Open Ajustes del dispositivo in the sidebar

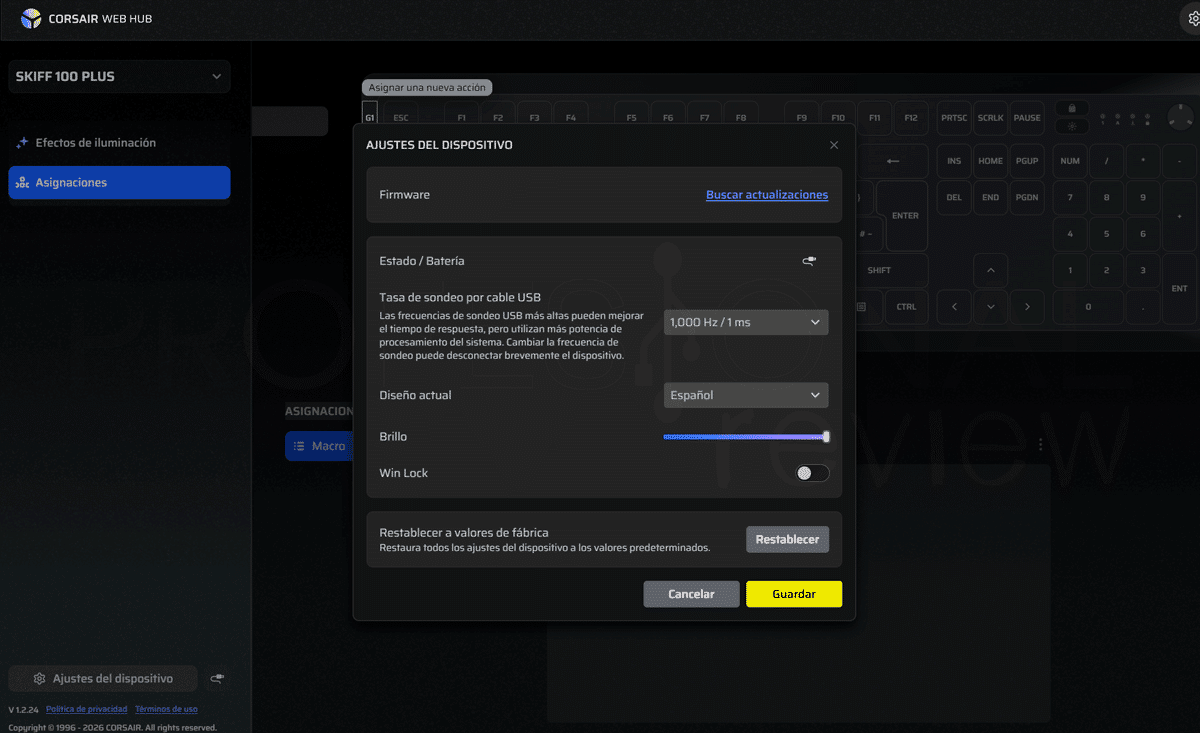(103, 679)
